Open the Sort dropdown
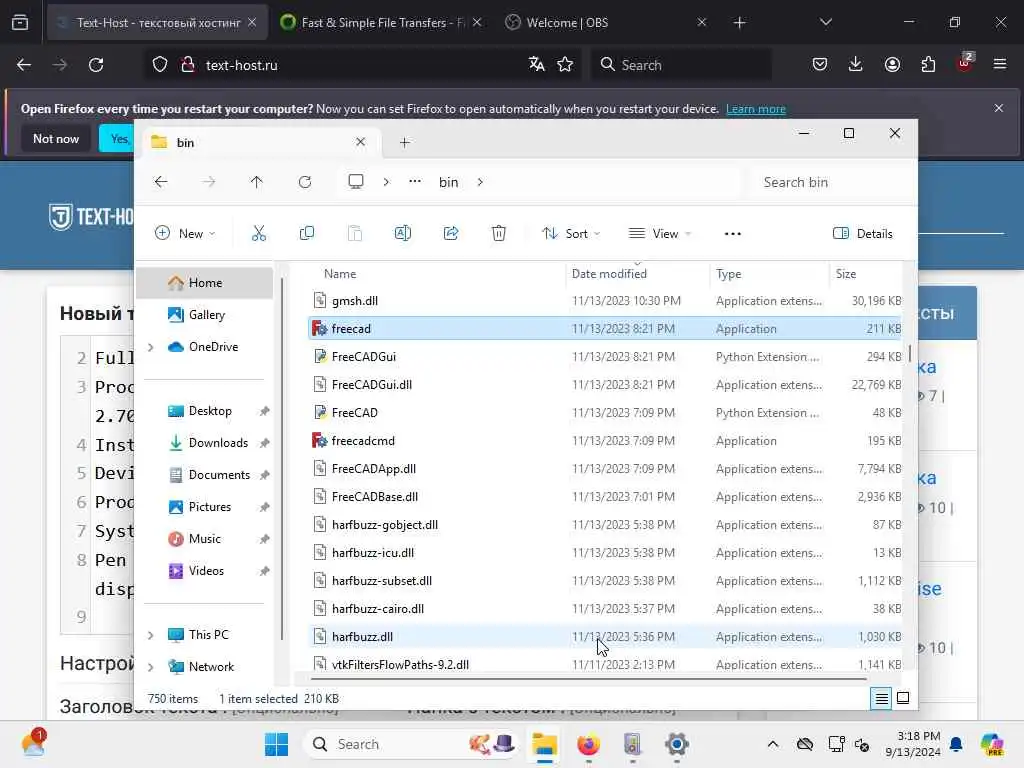The height and width of the screenshot is (768, 1024). click(571, 233)
